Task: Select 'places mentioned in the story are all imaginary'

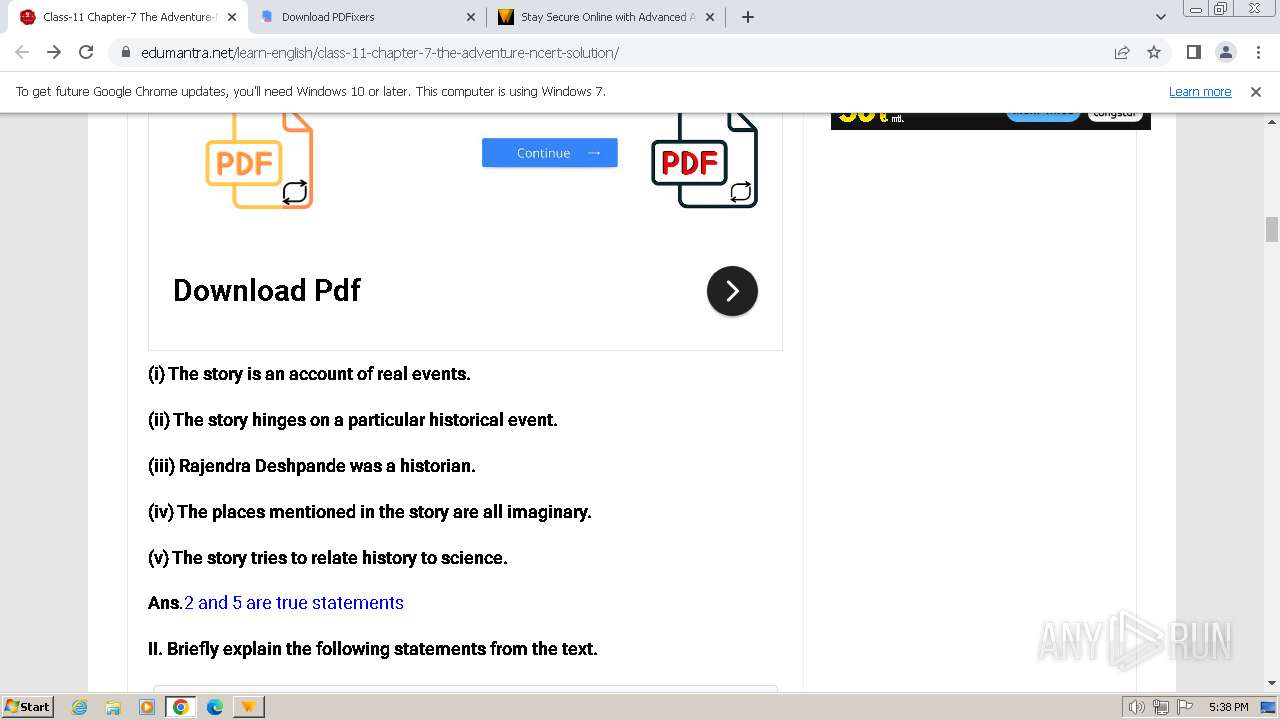Action: tap(370, 512)
